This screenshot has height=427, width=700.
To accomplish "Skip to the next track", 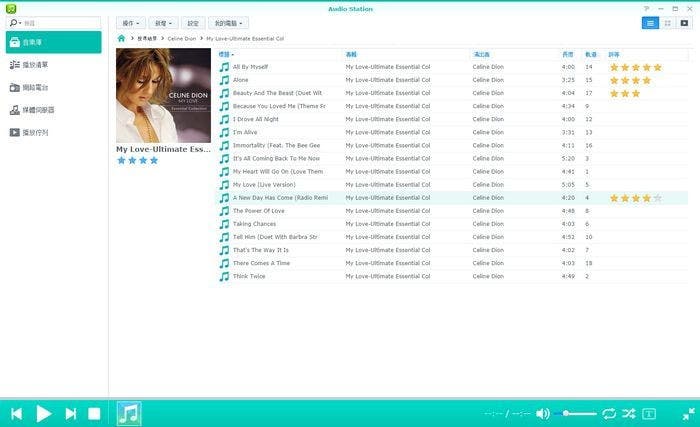I will pyautogui.click(x=70, y=413).
